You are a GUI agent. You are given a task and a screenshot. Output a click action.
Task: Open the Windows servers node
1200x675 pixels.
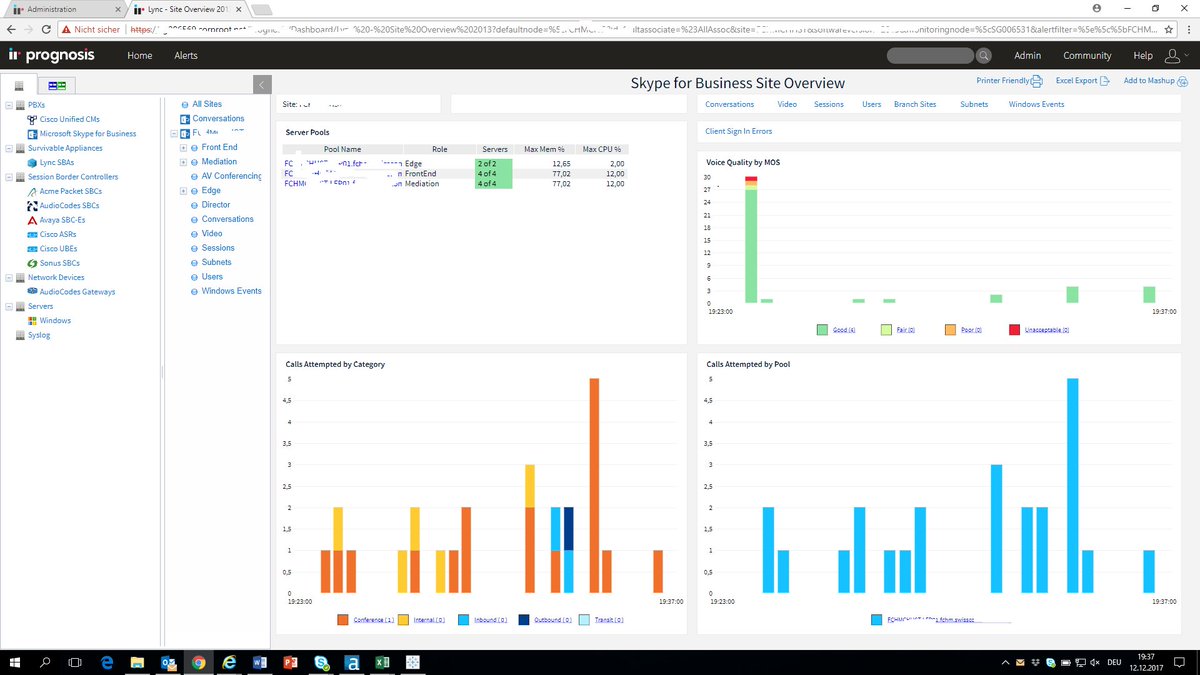pos(55,320)
